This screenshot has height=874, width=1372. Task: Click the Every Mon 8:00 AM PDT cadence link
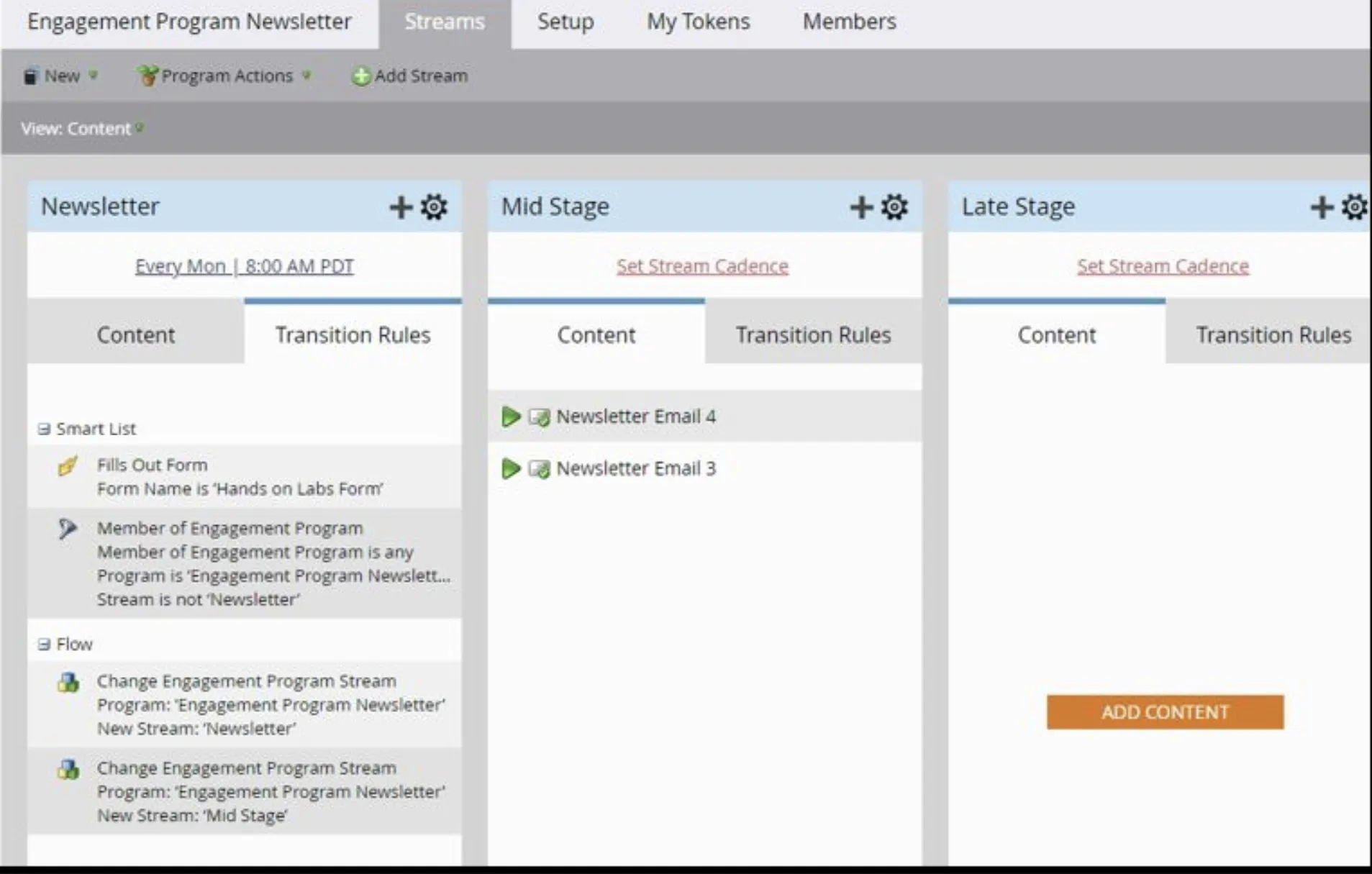[x=244, y=266]
